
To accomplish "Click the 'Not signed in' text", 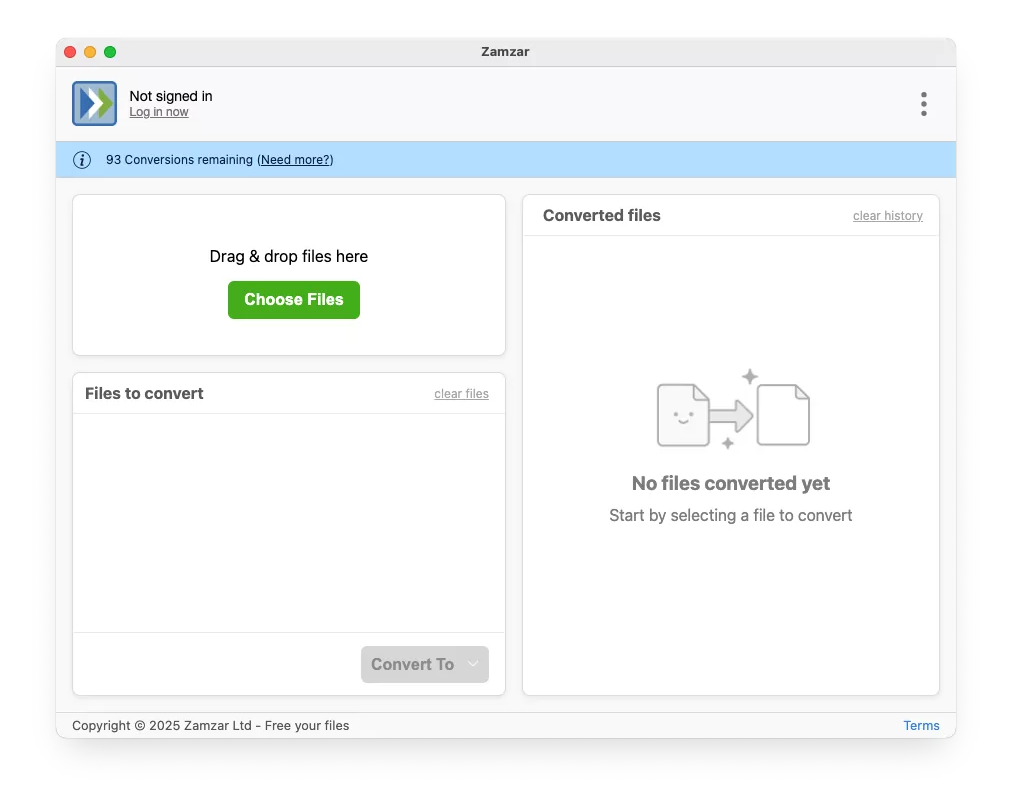I will (x=171, y=96).
